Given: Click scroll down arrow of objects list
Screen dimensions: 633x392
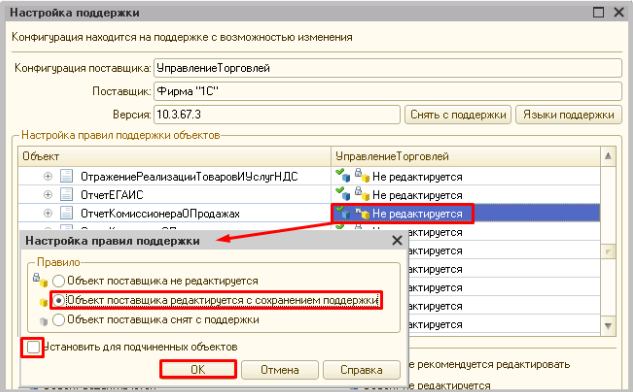Looking at the screenshot, I should [608, 325].
